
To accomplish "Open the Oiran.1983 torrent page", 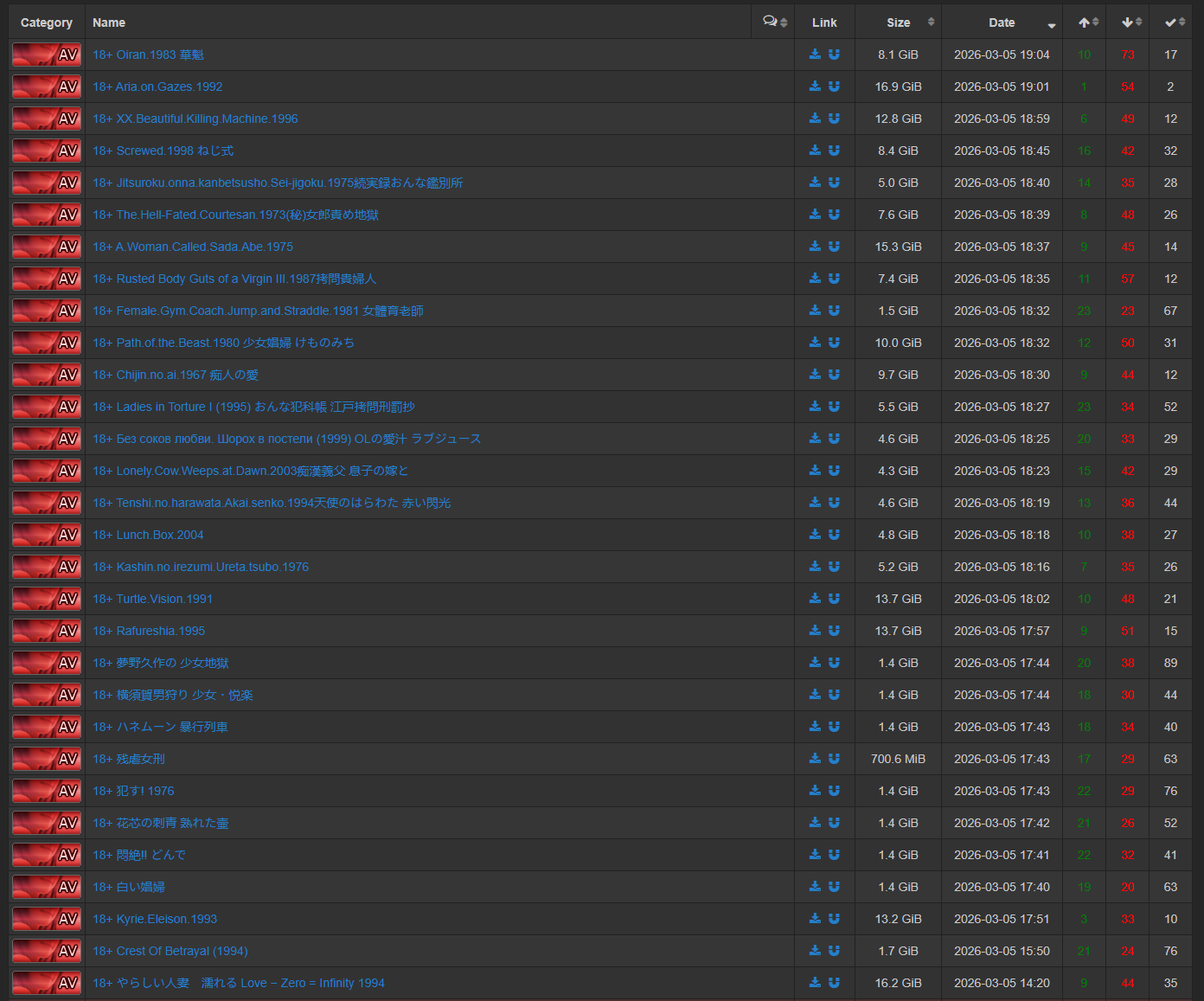I will coord(148,55).
